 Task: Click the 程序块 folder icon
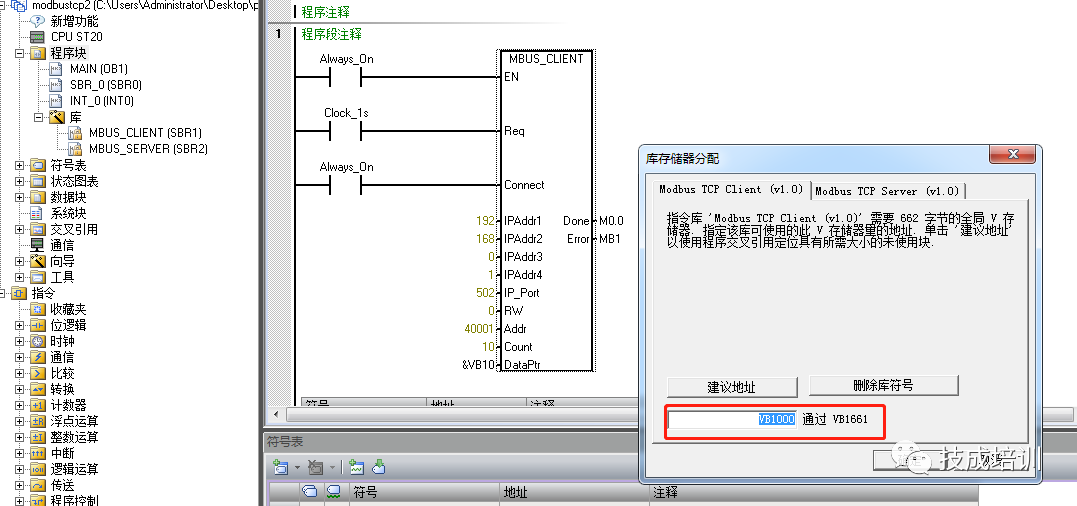click(37, 53)
